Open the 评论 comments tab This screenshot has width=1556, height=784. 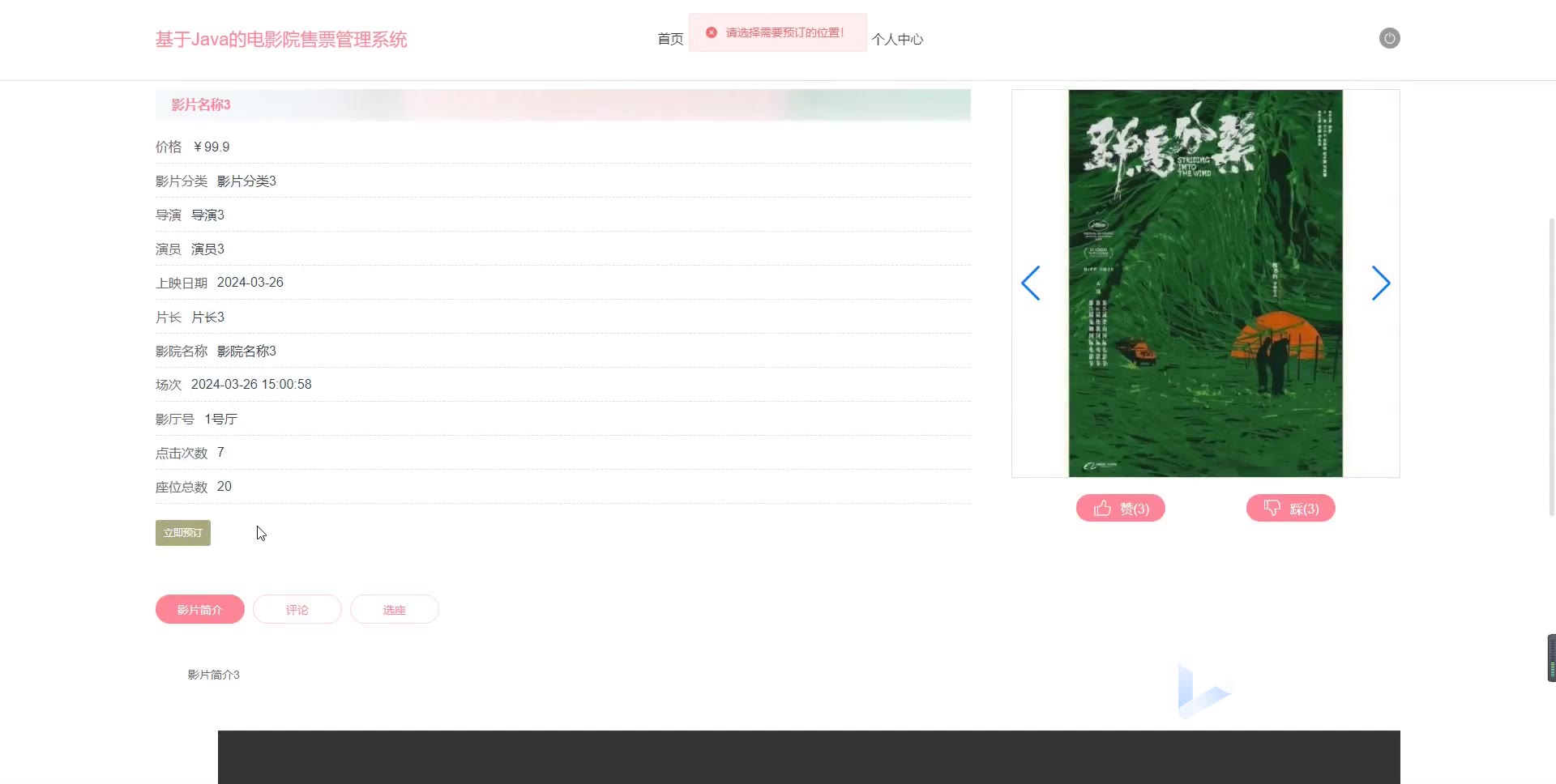click(297, 609)
